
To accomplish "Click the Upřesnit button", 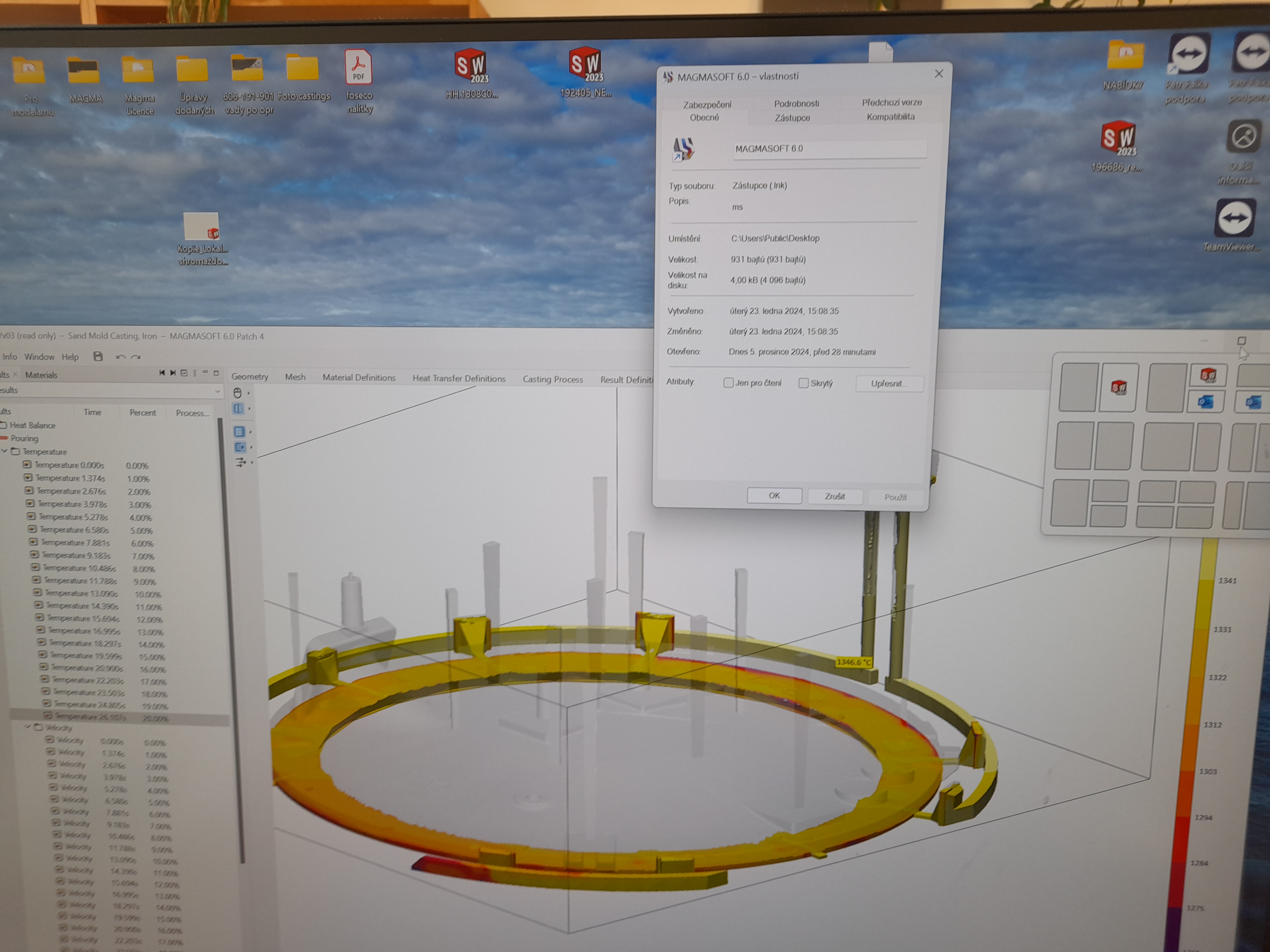I will [x=889, y=383].
